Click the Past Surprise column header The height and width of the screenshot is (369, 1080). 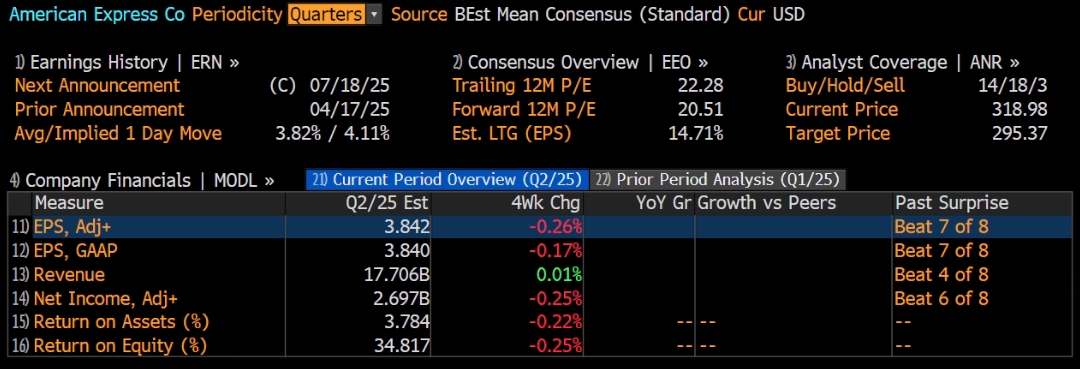(x=951, y=203)
